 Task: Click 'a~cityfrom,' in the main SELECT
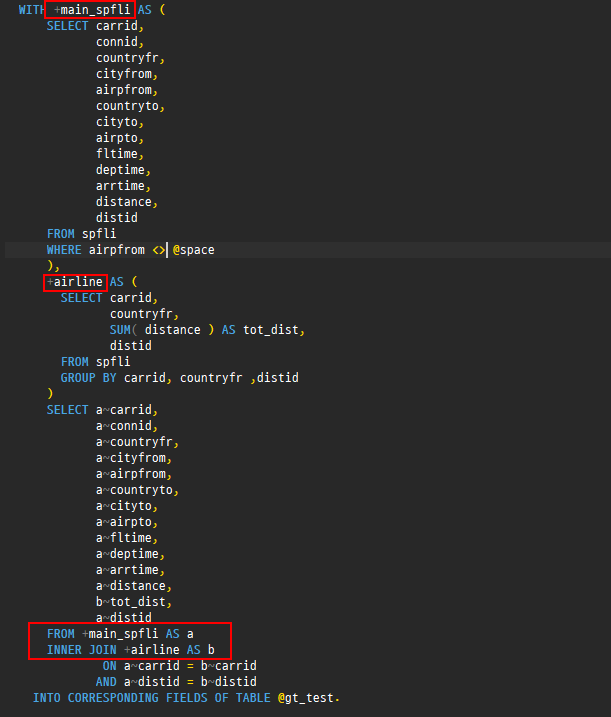(134, 458)
